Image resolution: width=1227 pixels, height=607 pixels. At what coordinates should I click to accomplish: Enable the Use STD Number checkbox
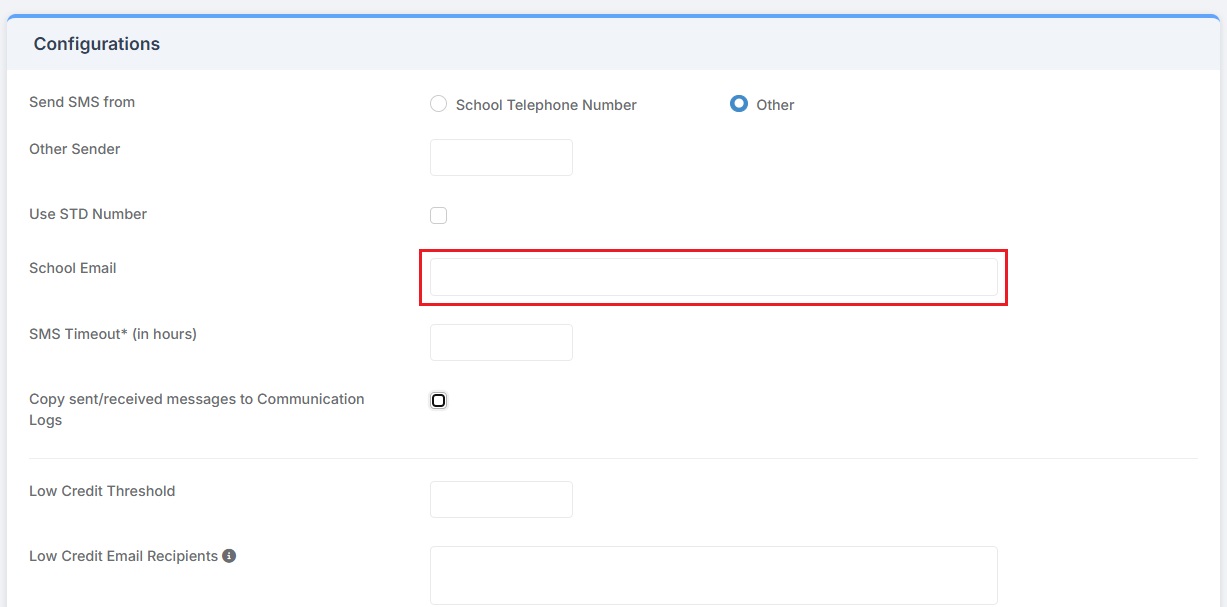438,215
